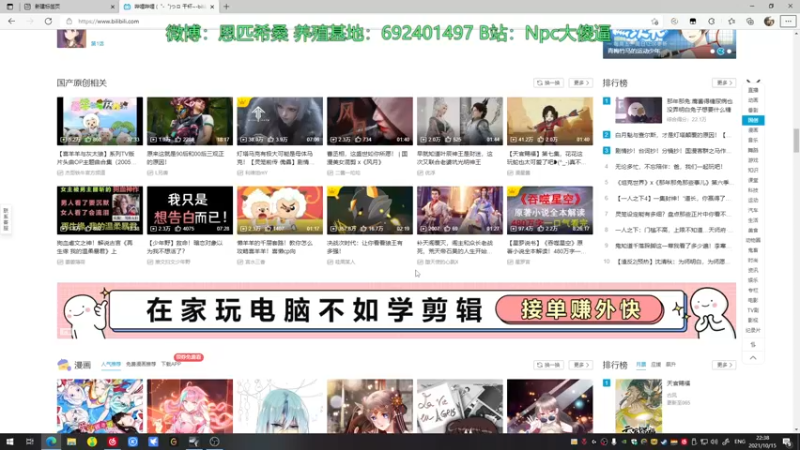Click the 接单赚外快 banner button

[x=580, y=310]
